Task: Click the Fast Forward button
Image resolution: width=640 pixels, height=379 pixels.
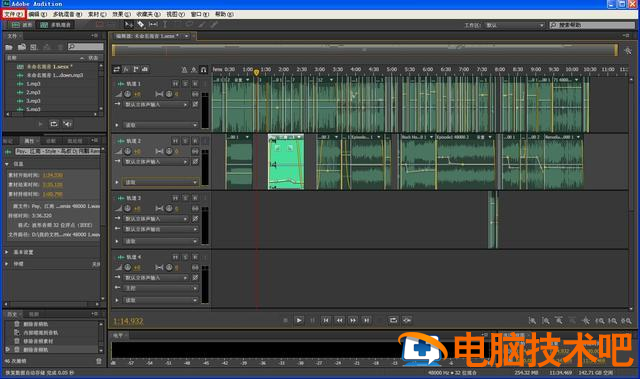Action: pos(353,321)
